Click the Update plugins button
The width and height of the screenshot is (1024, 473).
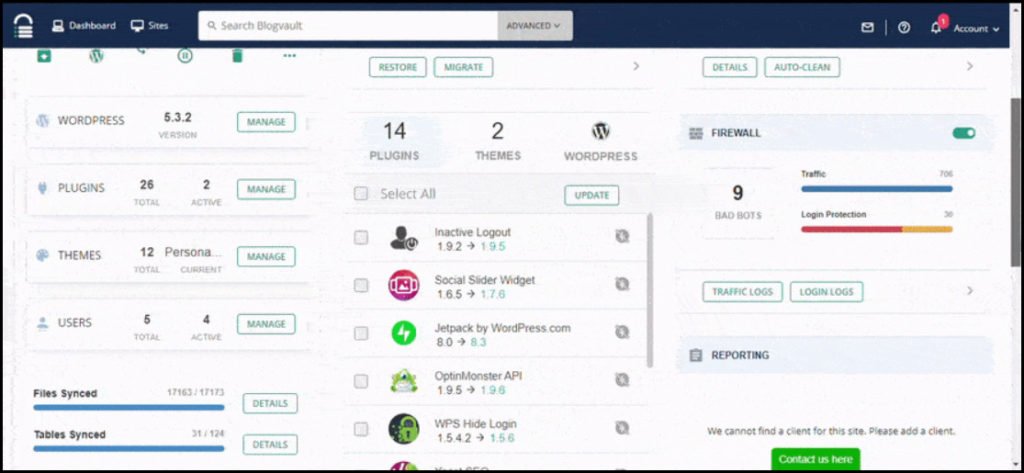591,195
